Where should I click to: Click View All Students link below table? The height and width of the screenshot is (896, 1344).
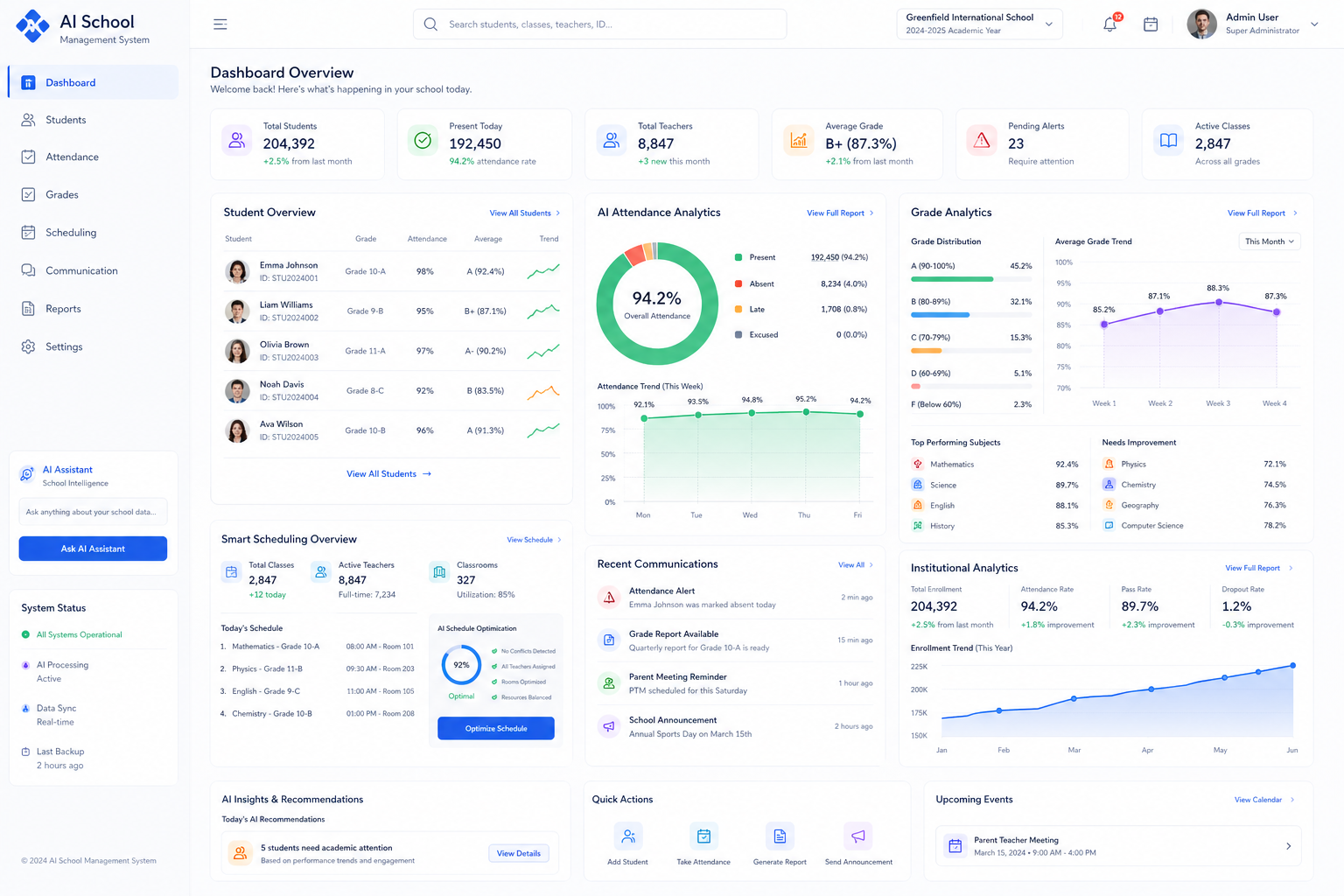(x=389, y=474)
